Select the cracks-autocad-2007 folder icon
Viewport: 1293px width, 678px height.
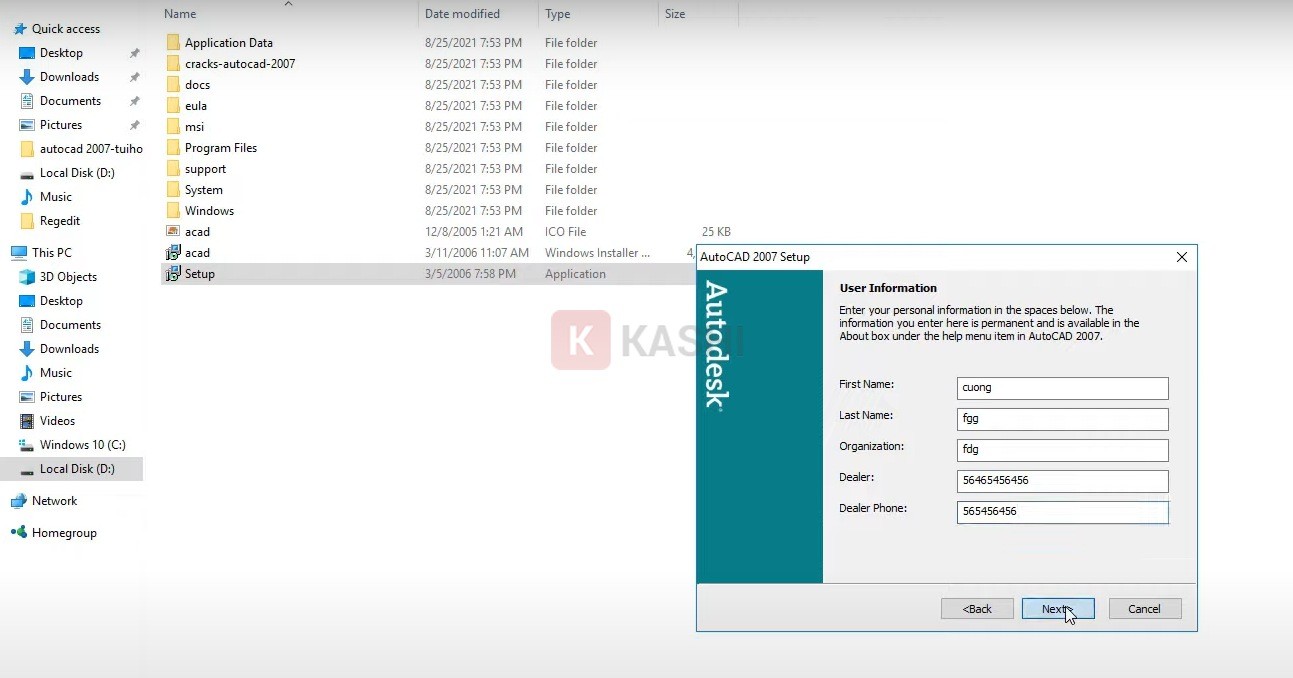[173, 64]
